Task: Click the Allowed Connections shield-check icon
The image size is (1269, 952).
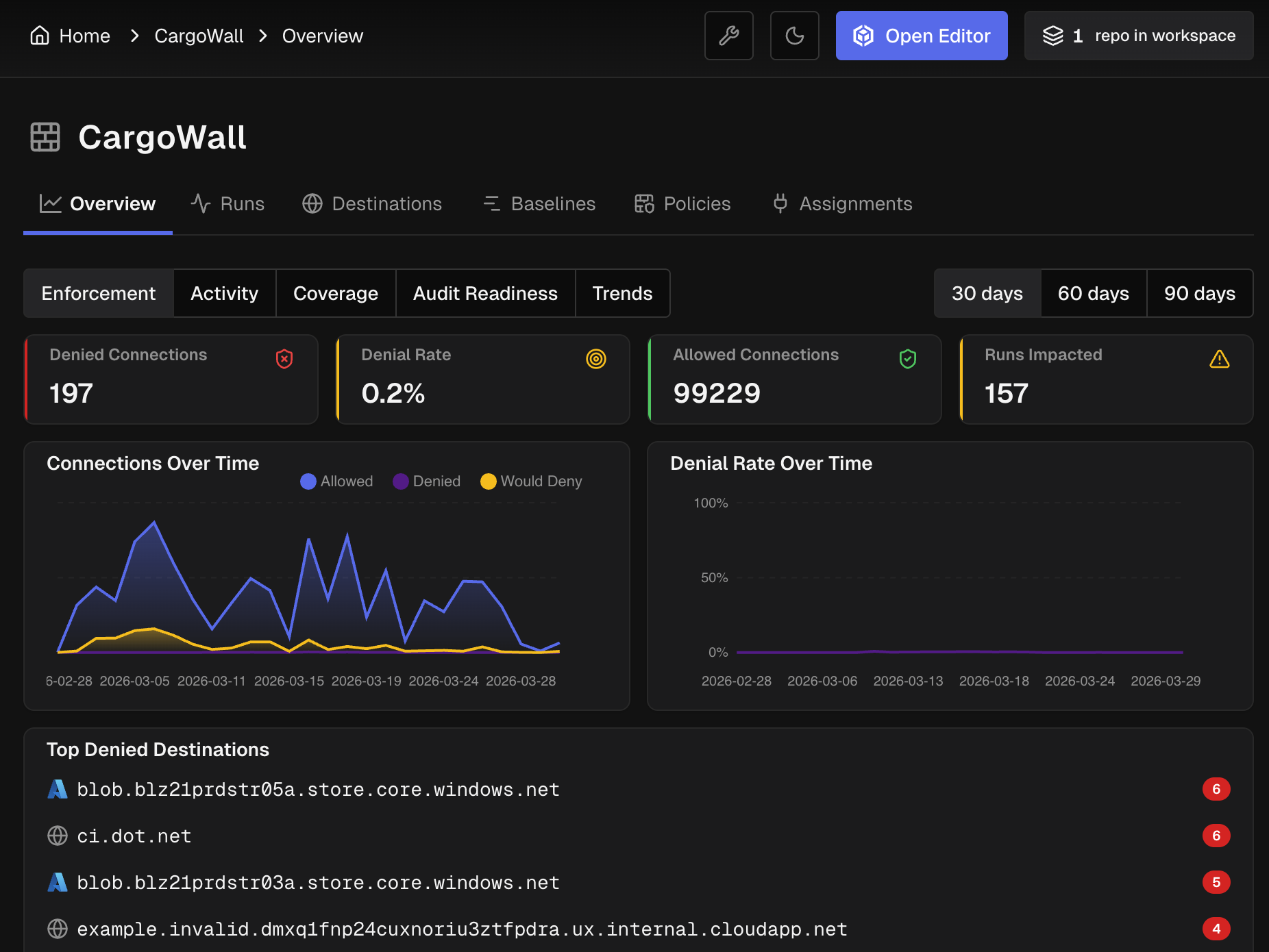Action: (x=908, y=358)
